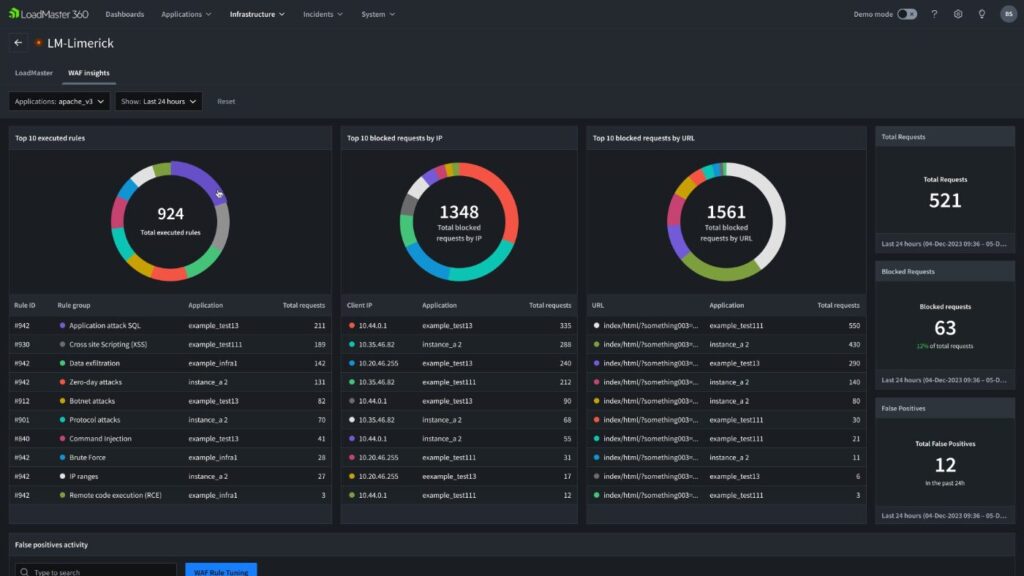Click the LoadMaster 360 logo
Image resolution: width=1024 pixels, height=576 pixels.
(x=48, y=14)
